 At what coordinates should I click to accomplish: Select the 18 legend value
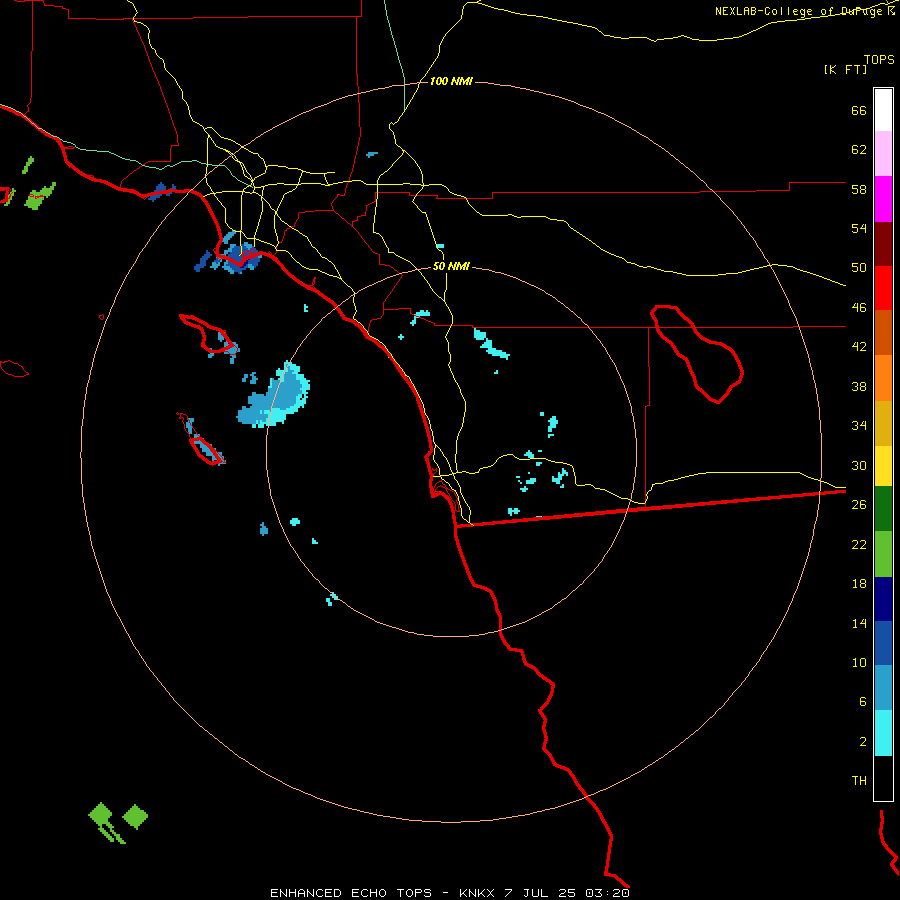coord(859,584)
